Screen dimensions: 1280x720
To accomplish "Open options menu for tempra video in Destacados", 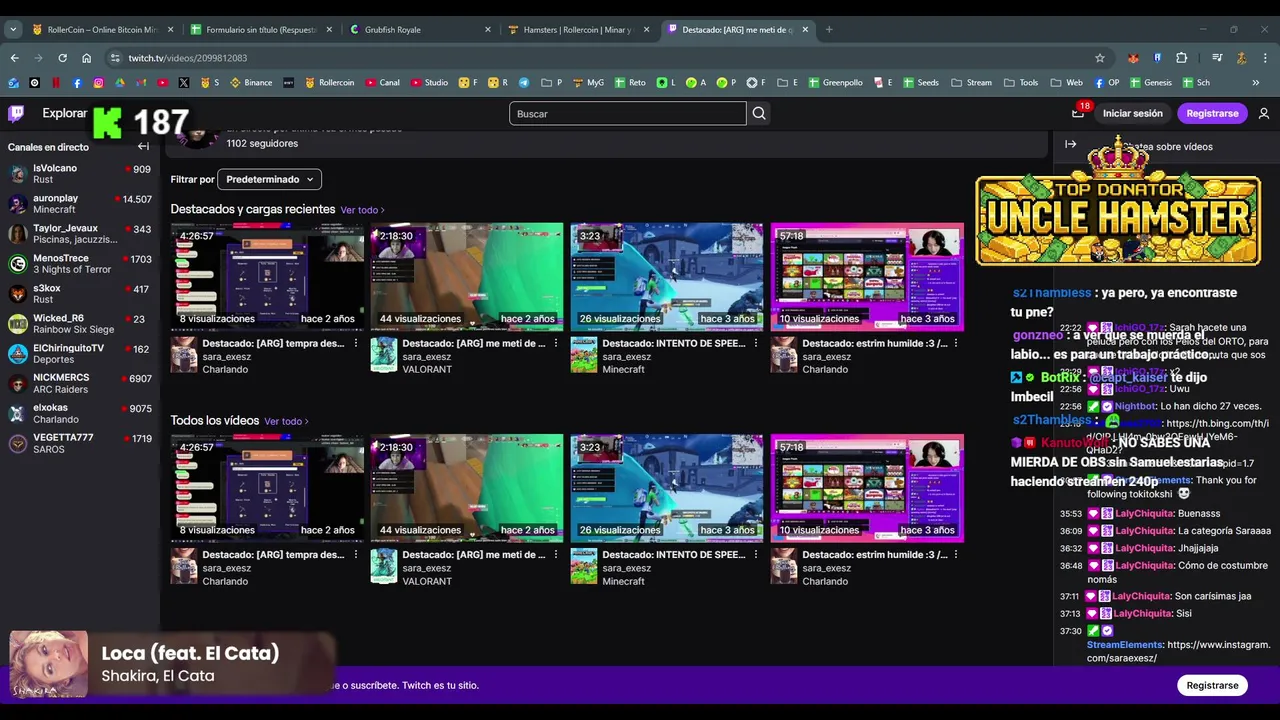I will [355, 343].
